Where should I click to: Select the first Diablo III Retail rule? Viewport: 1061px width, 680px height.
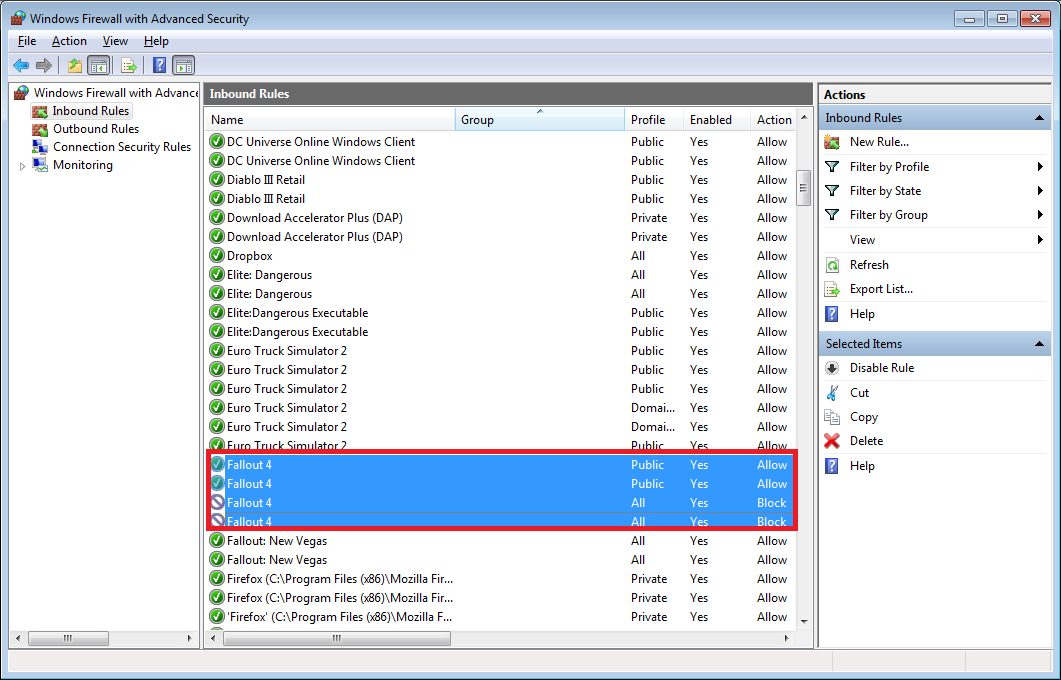click(500, 180)
